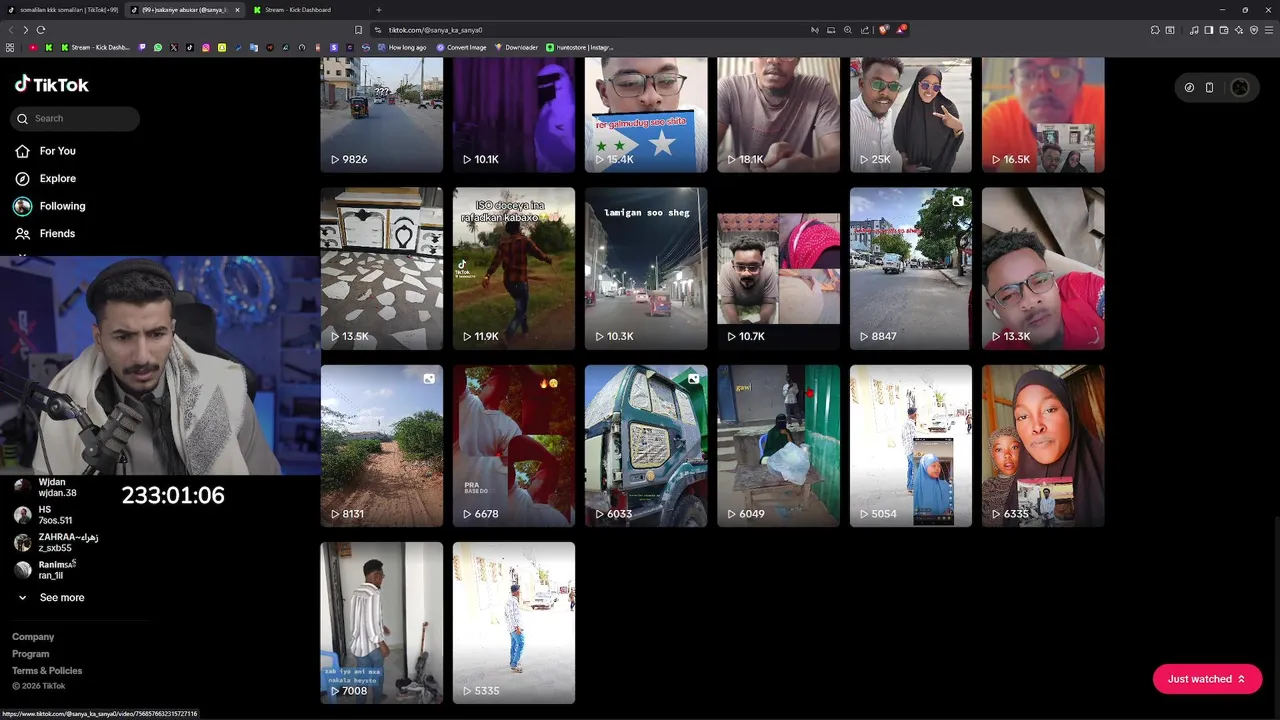
Task: Expand See more following accounts
Action: coord(61,597)
